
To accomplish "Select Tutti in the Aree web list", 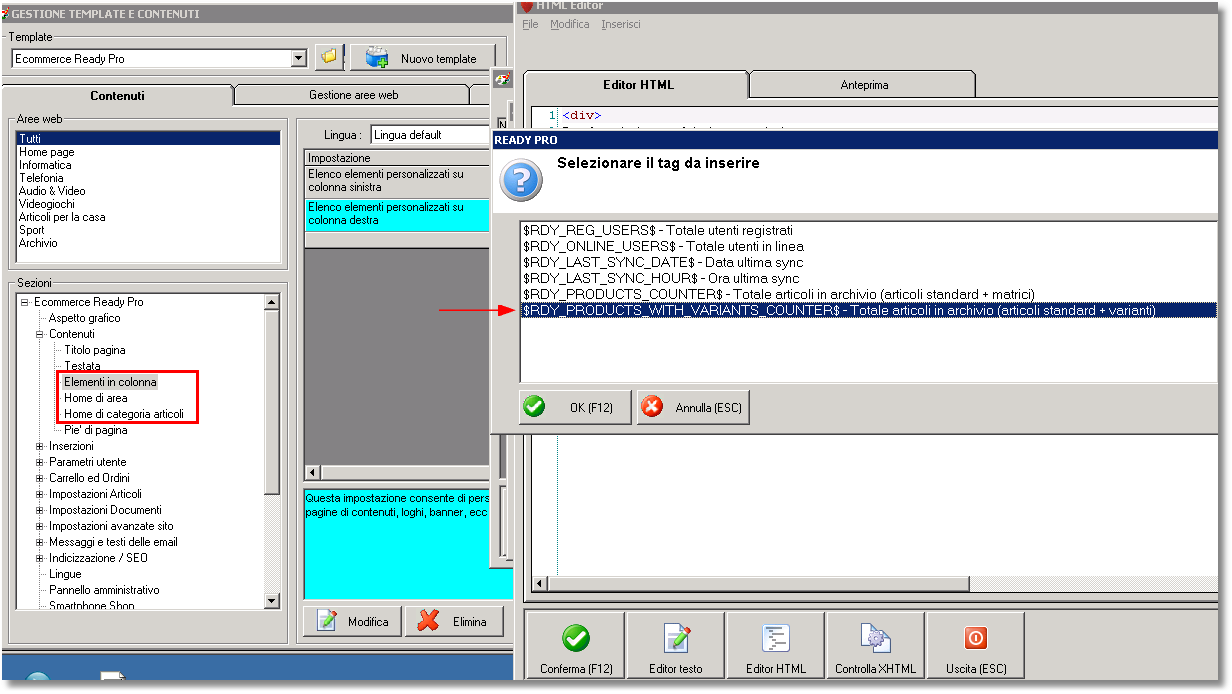I will coord(148,139).
